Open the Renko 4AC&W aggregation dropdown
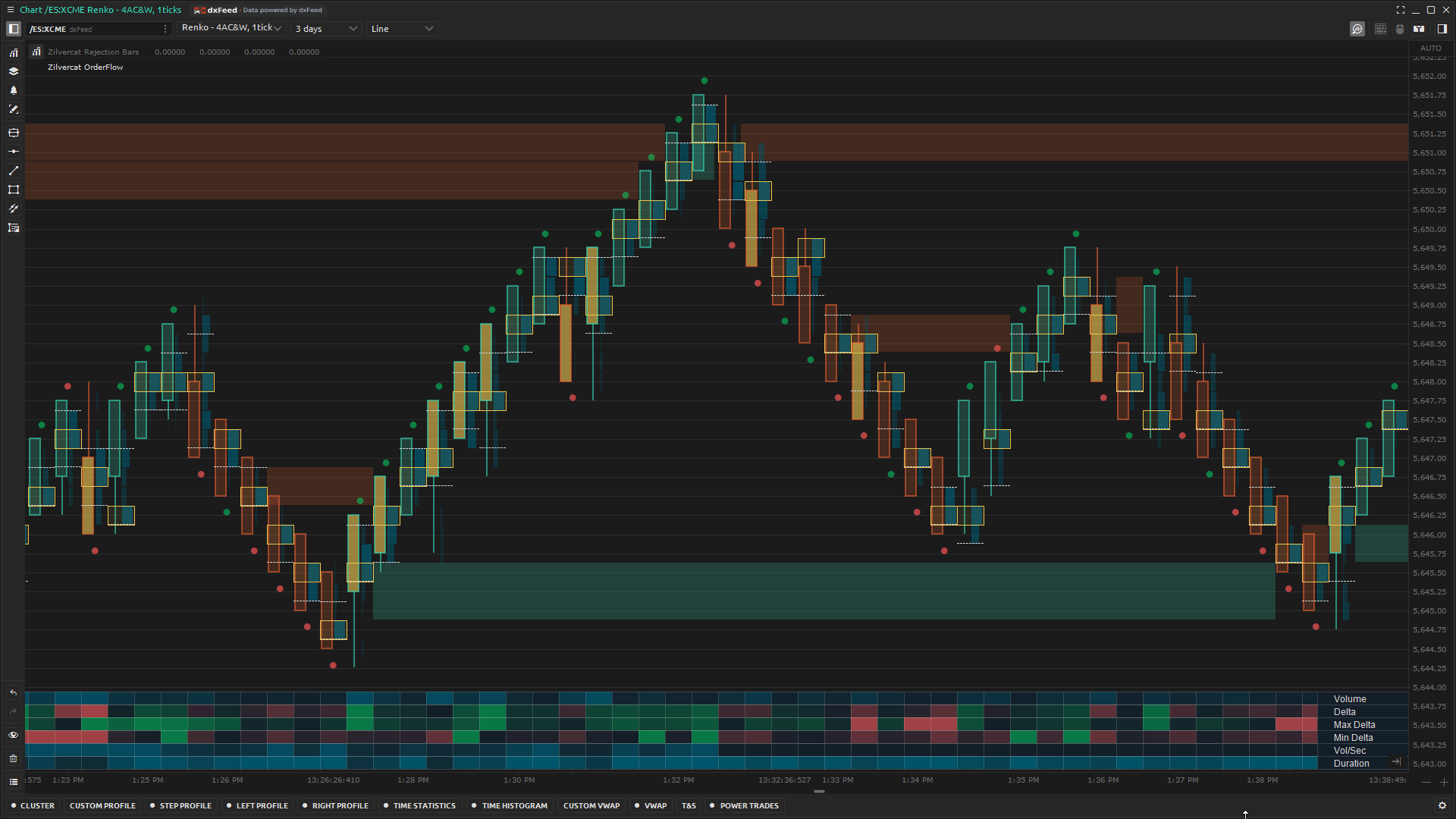This screenshot has width=1456, height=819. click(x=231, y=28)
